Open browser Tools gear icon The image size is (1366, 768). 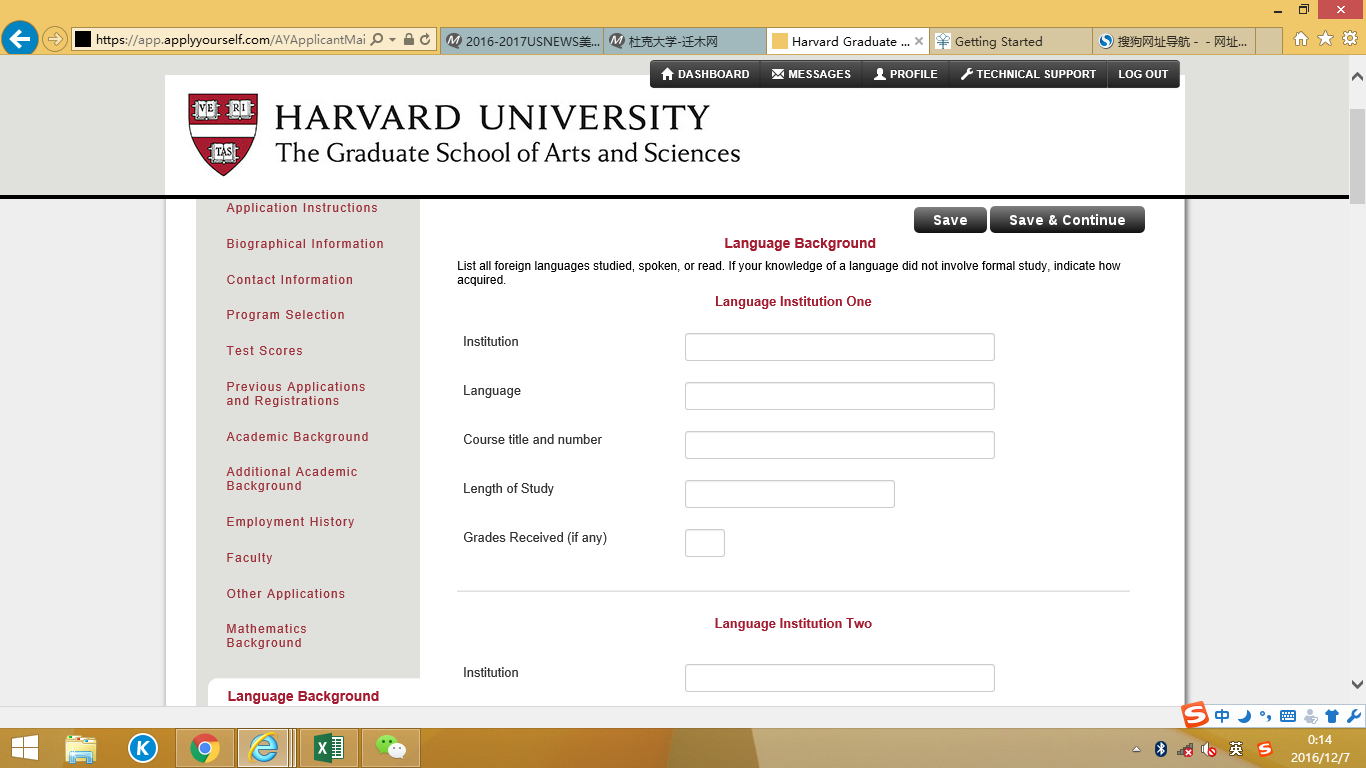click(x=1349, y=39)
